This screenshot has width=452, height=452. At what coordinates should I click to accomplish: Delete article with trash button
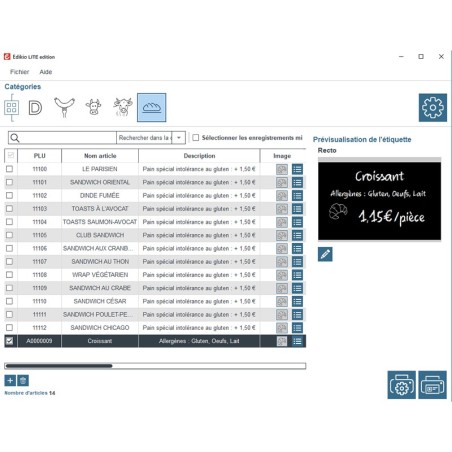coord(23,380)
